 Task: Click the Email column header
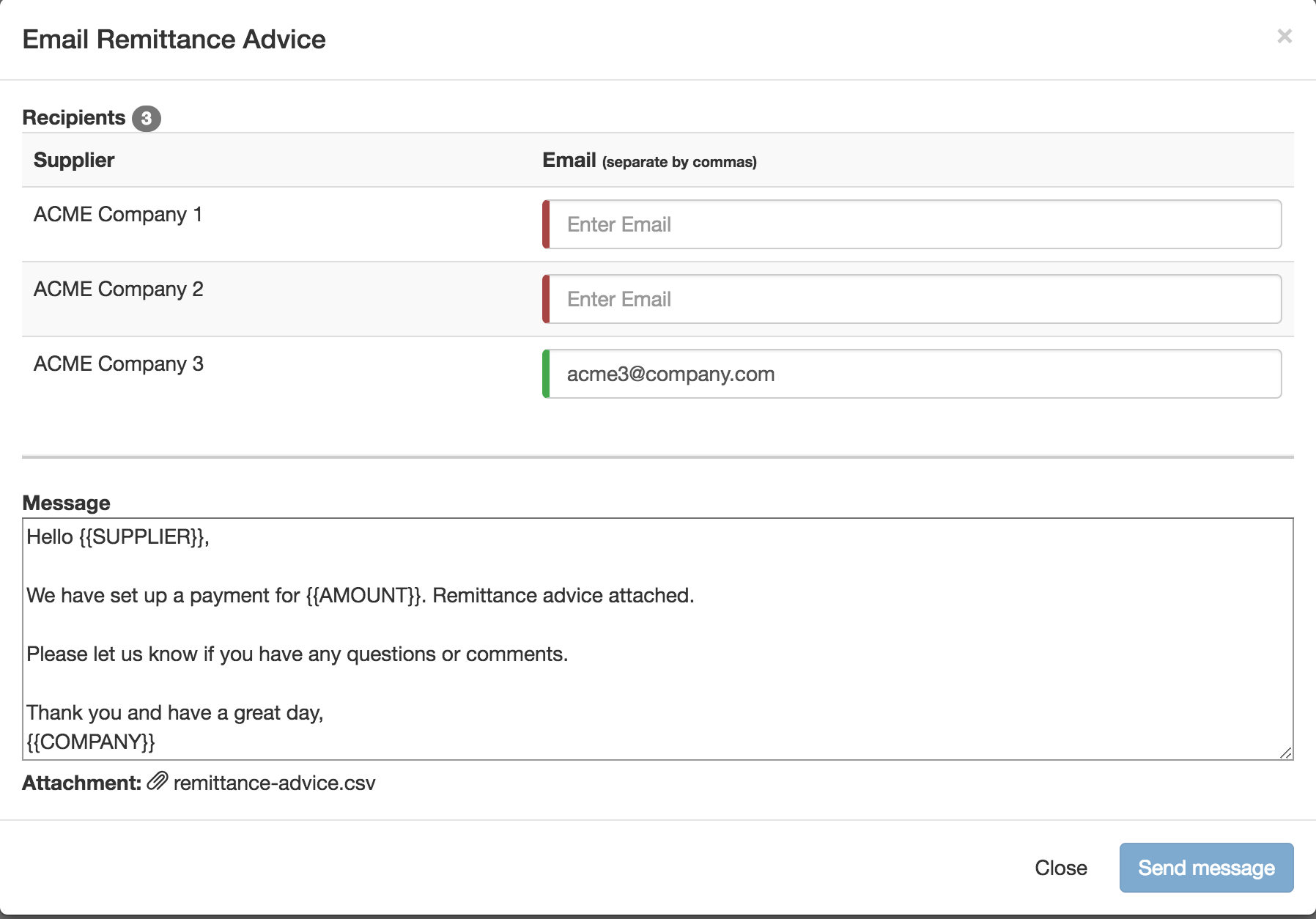pos(569,160)
